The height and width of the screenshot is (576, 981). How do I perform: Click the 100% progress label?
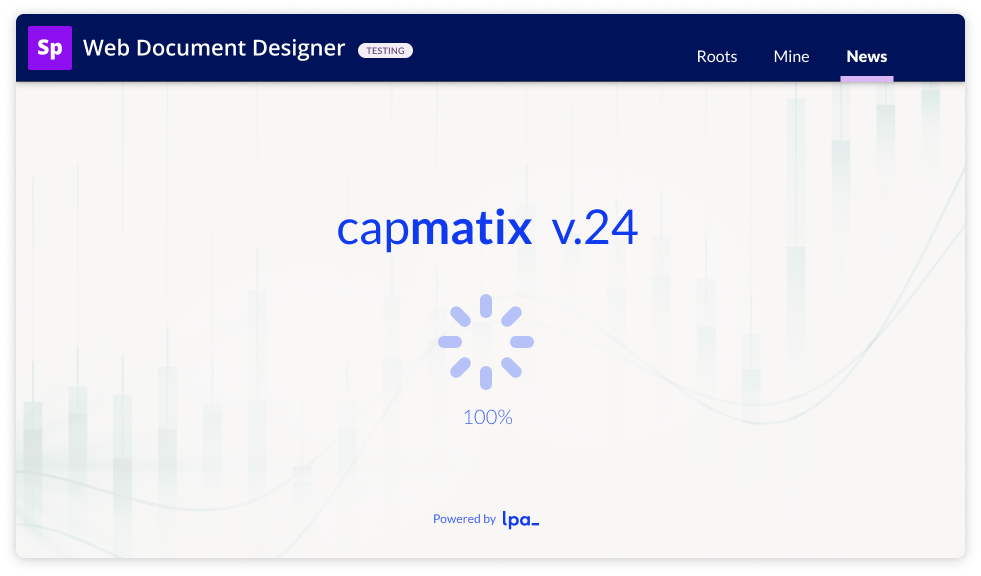[x=488, y=417]
